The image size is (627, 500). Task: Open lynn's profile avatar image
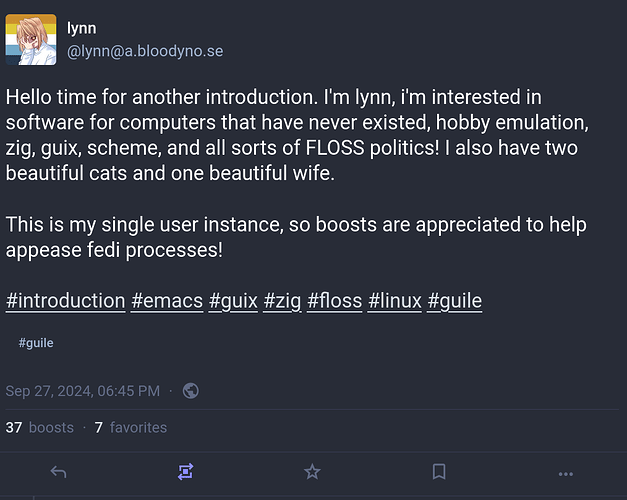pyautogui.click(x=31, y=41)
